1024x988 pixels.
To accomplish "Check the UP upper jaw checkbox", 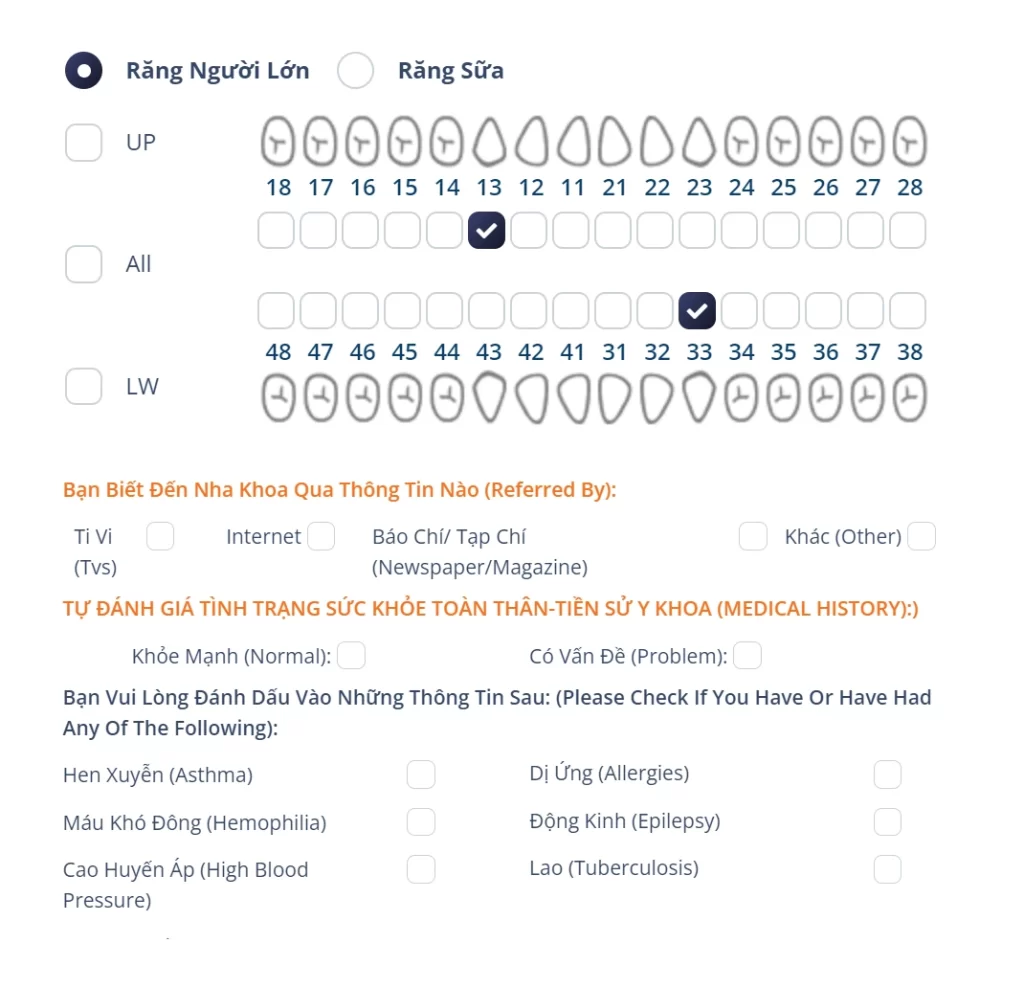I will [84, 142].
